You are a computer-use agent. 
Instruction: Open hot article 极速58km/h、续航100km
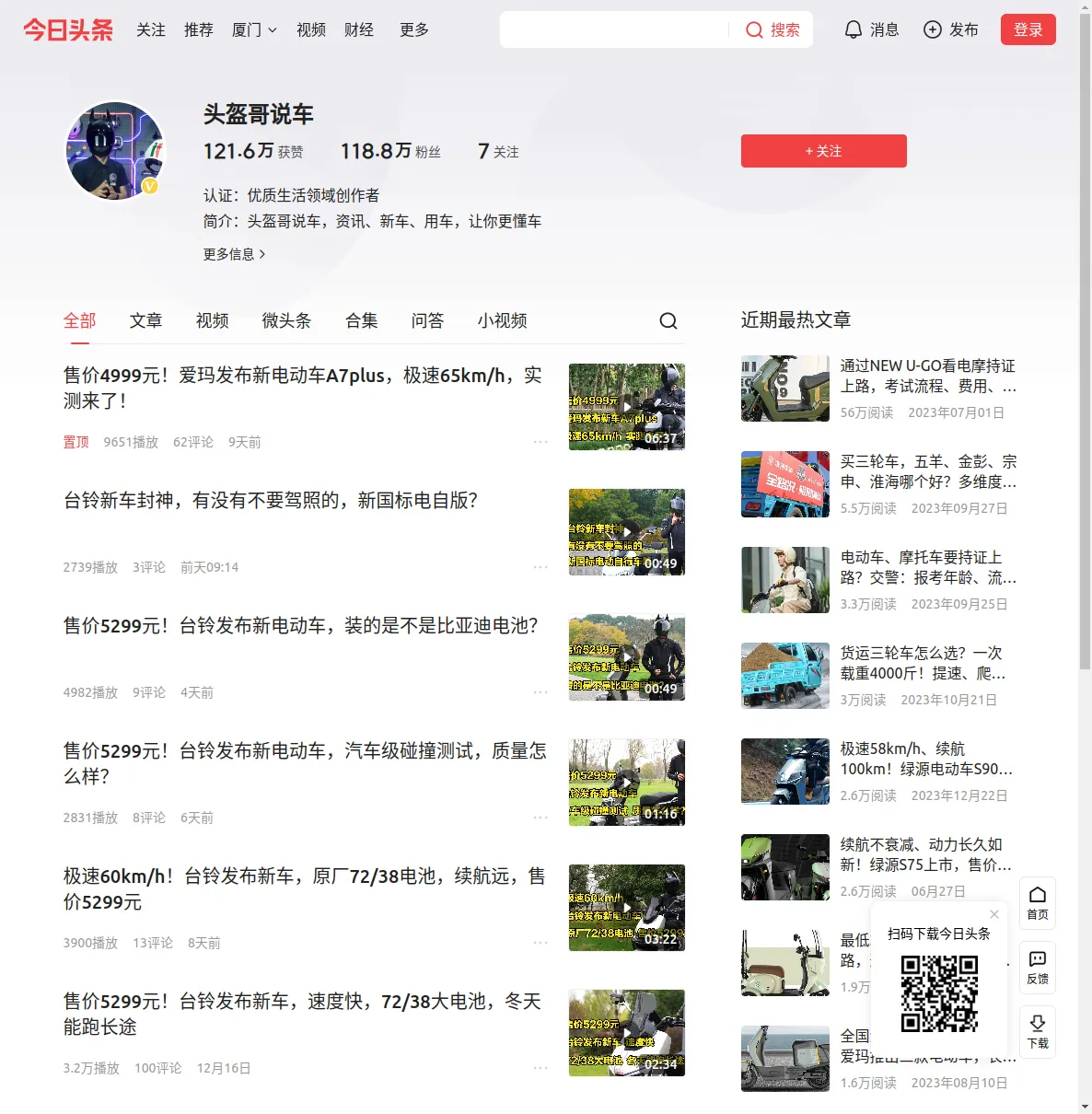(926, 759)
